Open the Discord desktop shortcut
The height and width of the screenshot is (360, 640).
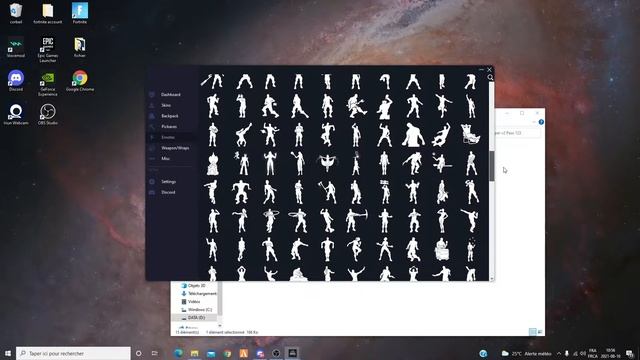click(x=16, y=80)
